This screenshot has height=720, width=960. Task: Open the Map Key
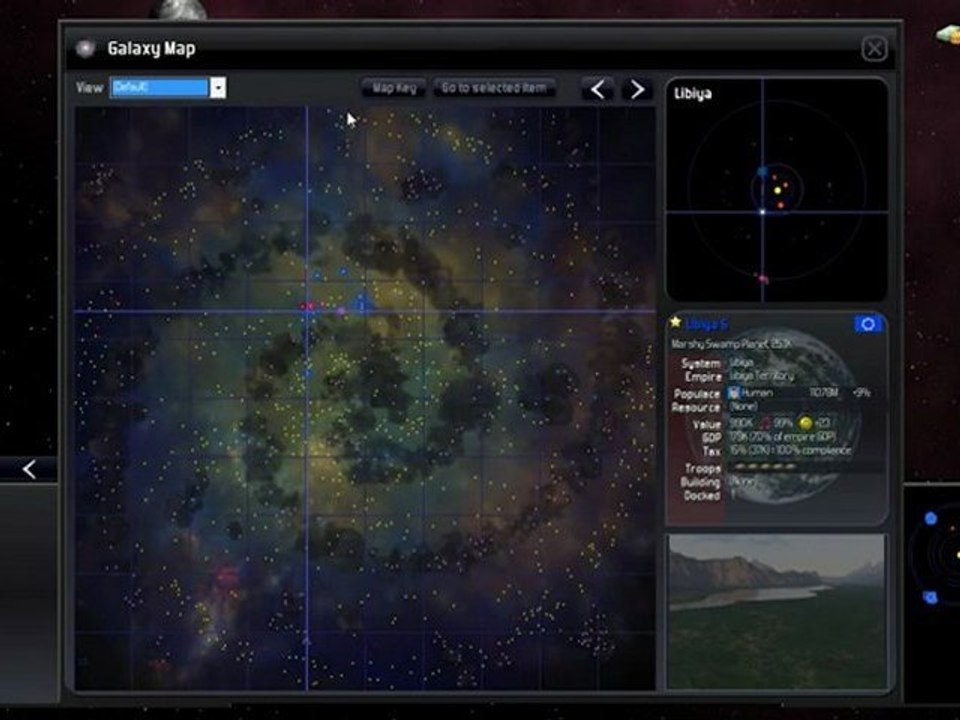[x=394, y=88]
